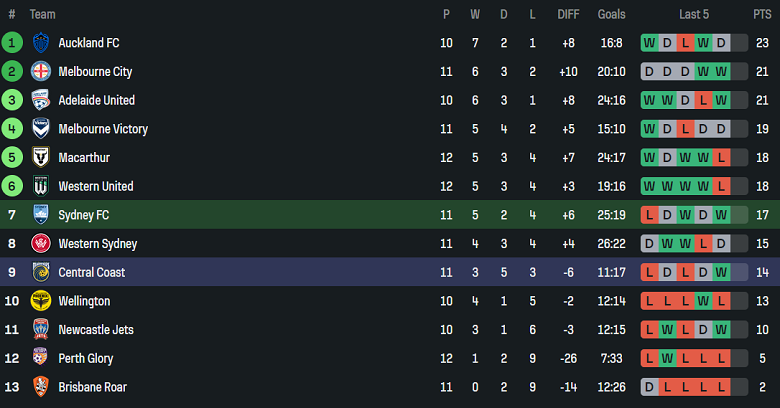
Task: Click Auckland FC's green rank 1 badge
Action: (12, 43)
